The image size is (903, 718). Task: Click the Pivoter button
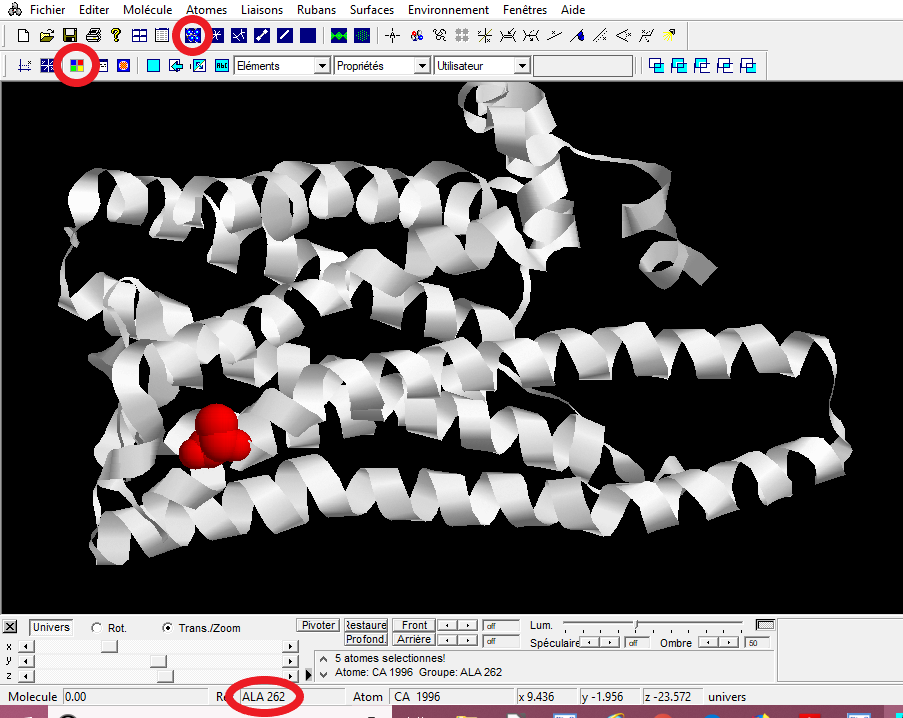point(318,625)
